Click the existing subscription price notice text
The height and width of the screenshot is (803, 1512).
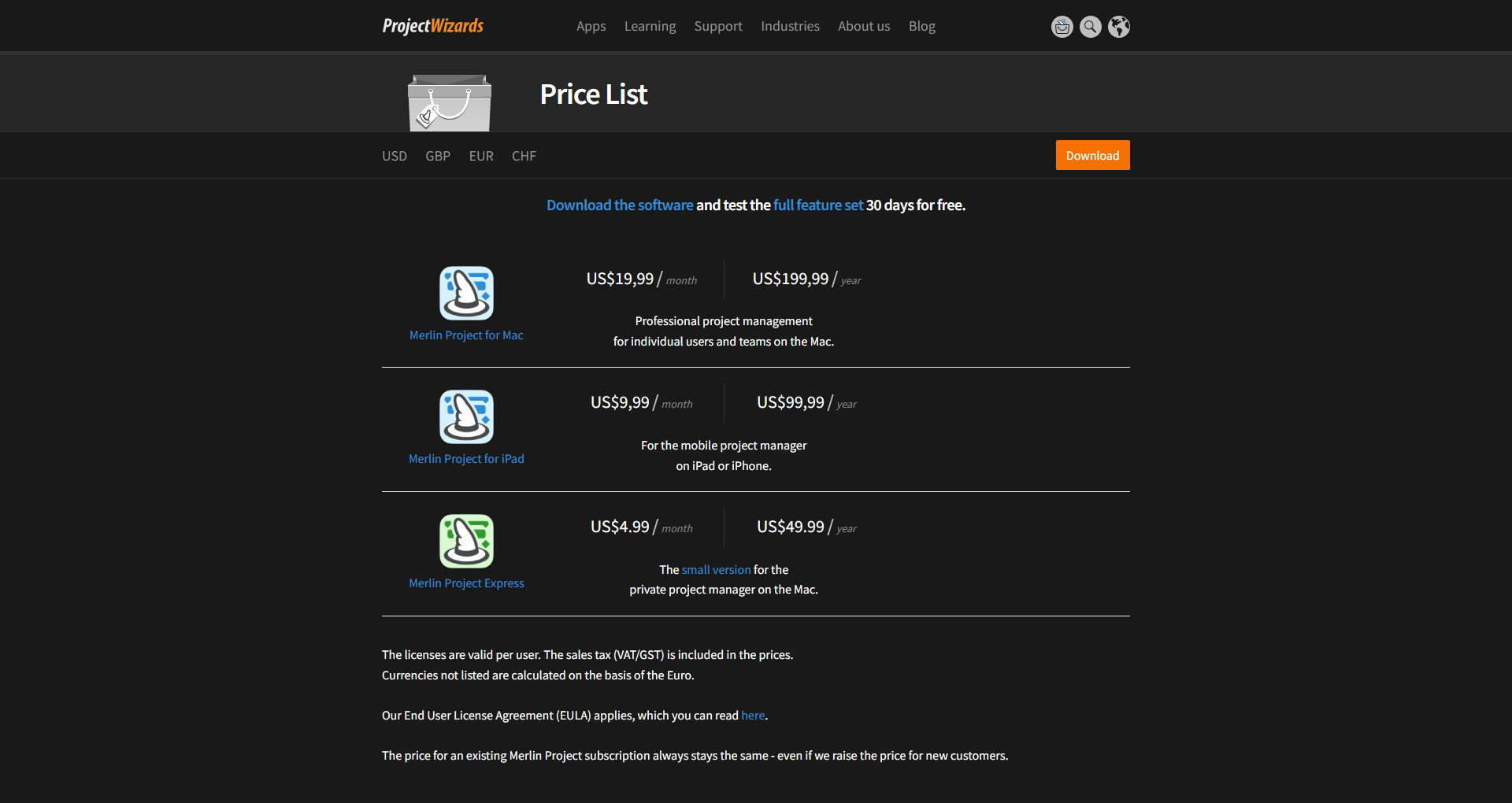(695, 756)
